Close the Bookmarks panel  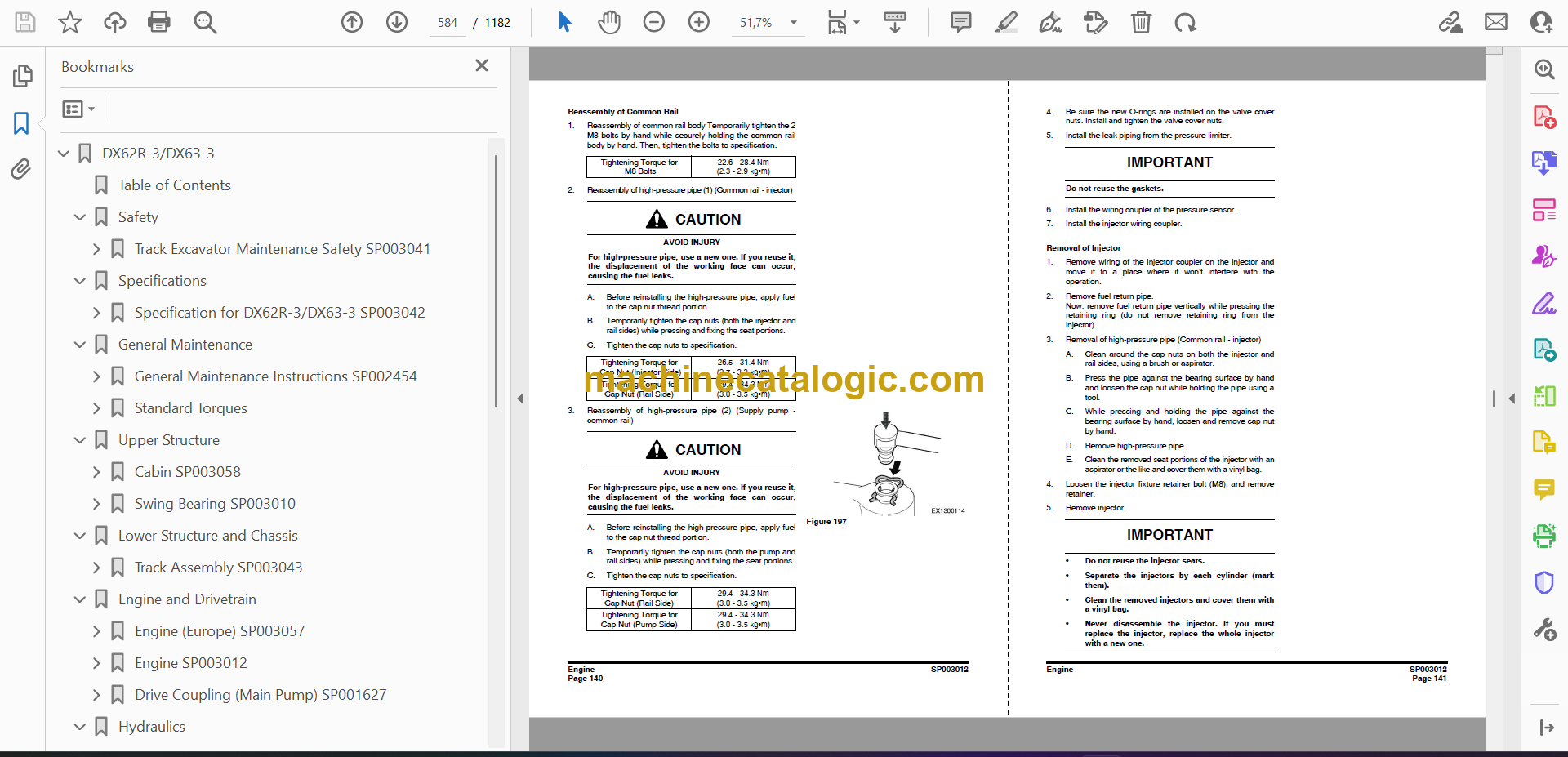coord(482,65)
